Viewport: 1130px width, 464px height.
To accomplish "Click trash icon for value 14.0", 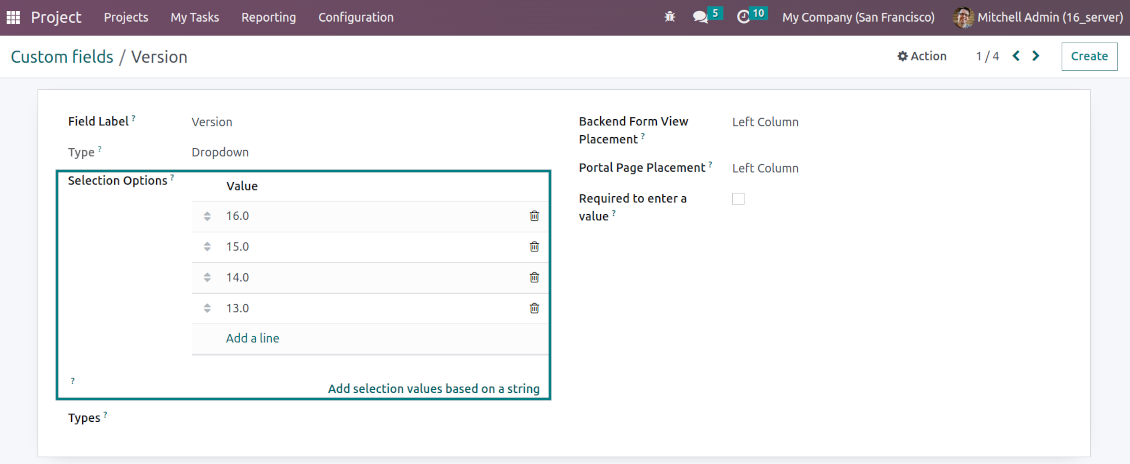I will (x=534, y=278).
